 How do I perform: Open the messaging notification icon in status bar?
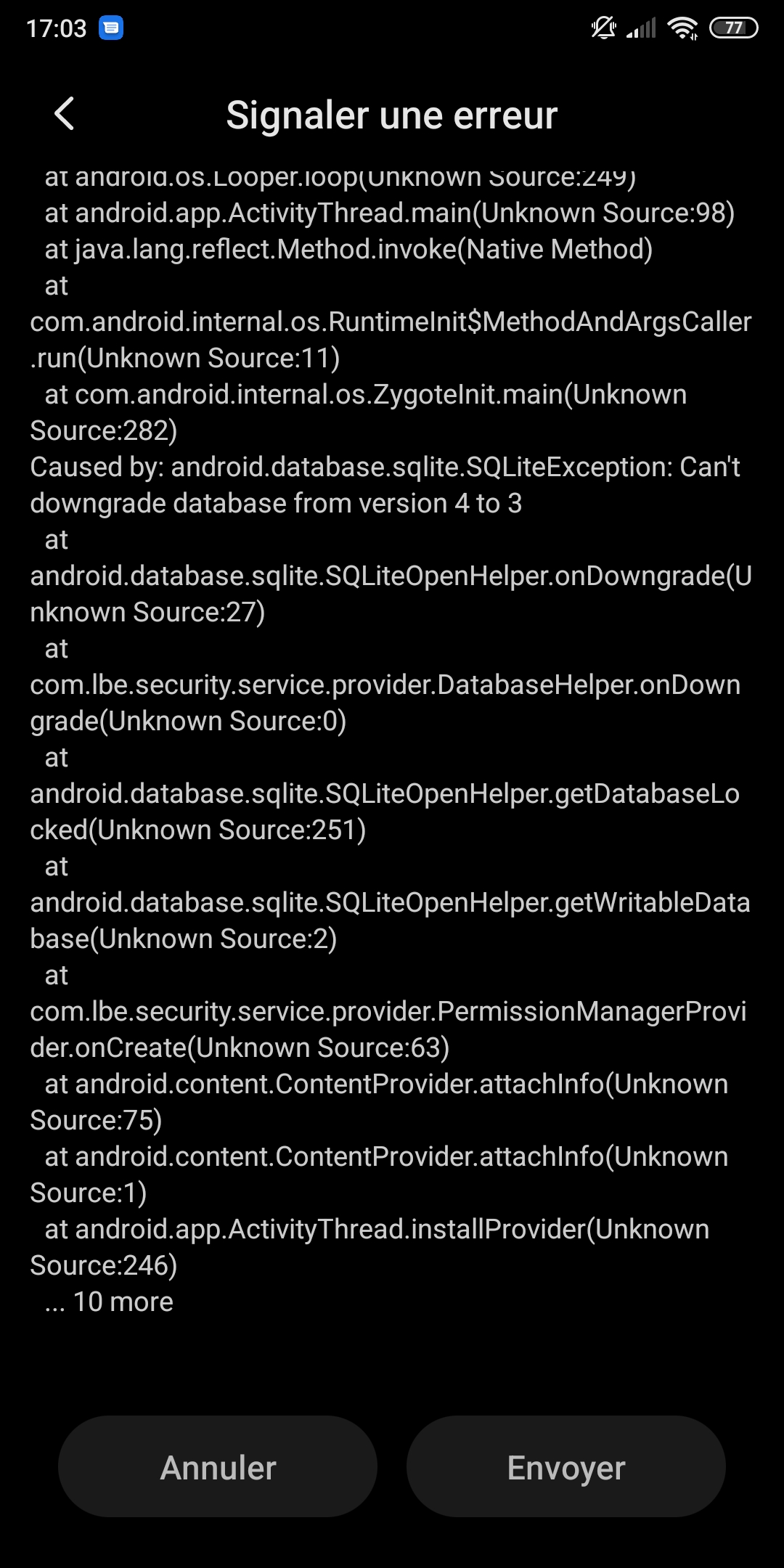coord(111,28)
